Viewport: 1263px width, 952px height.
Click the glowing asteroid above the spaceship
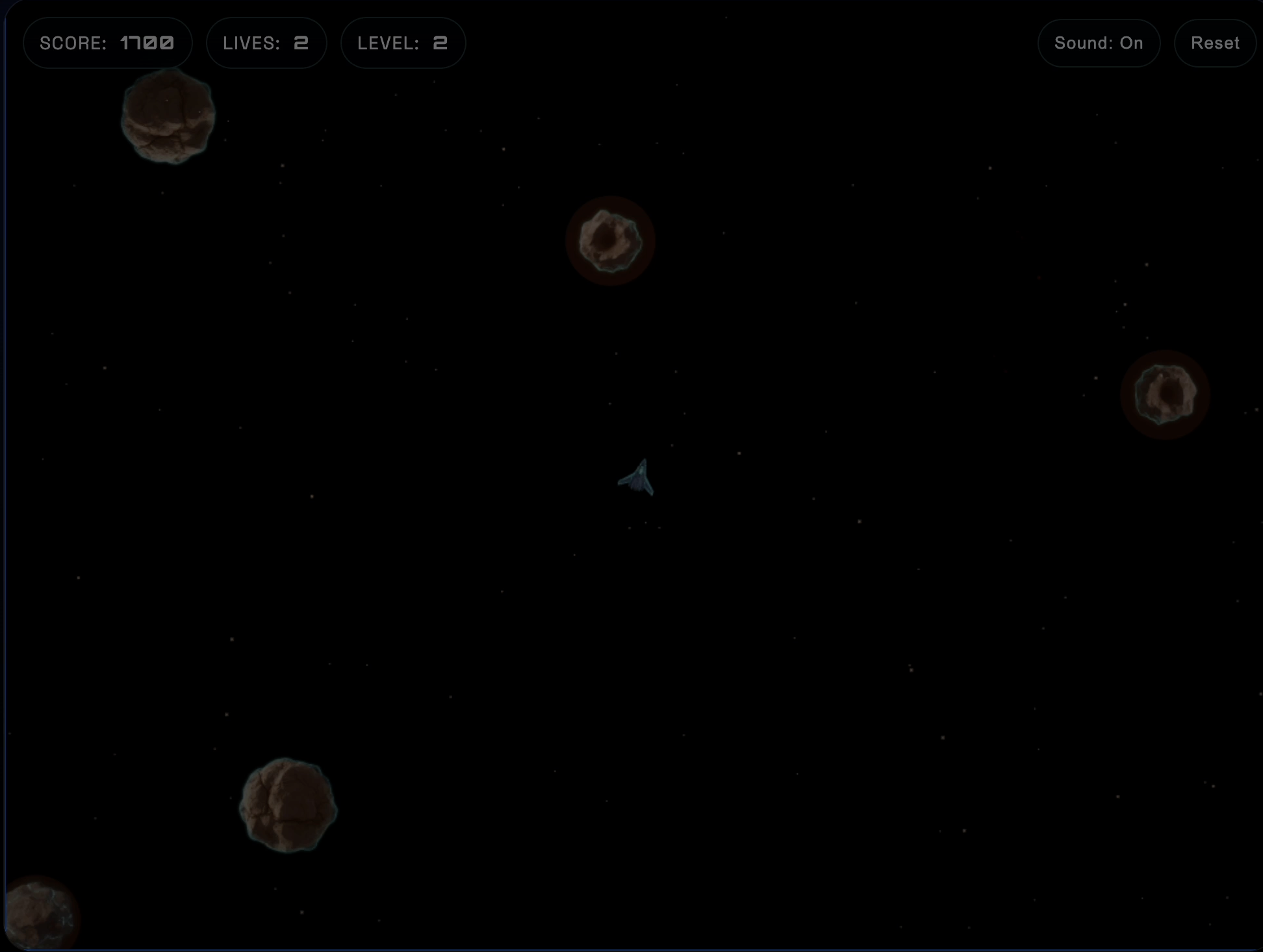610,241
